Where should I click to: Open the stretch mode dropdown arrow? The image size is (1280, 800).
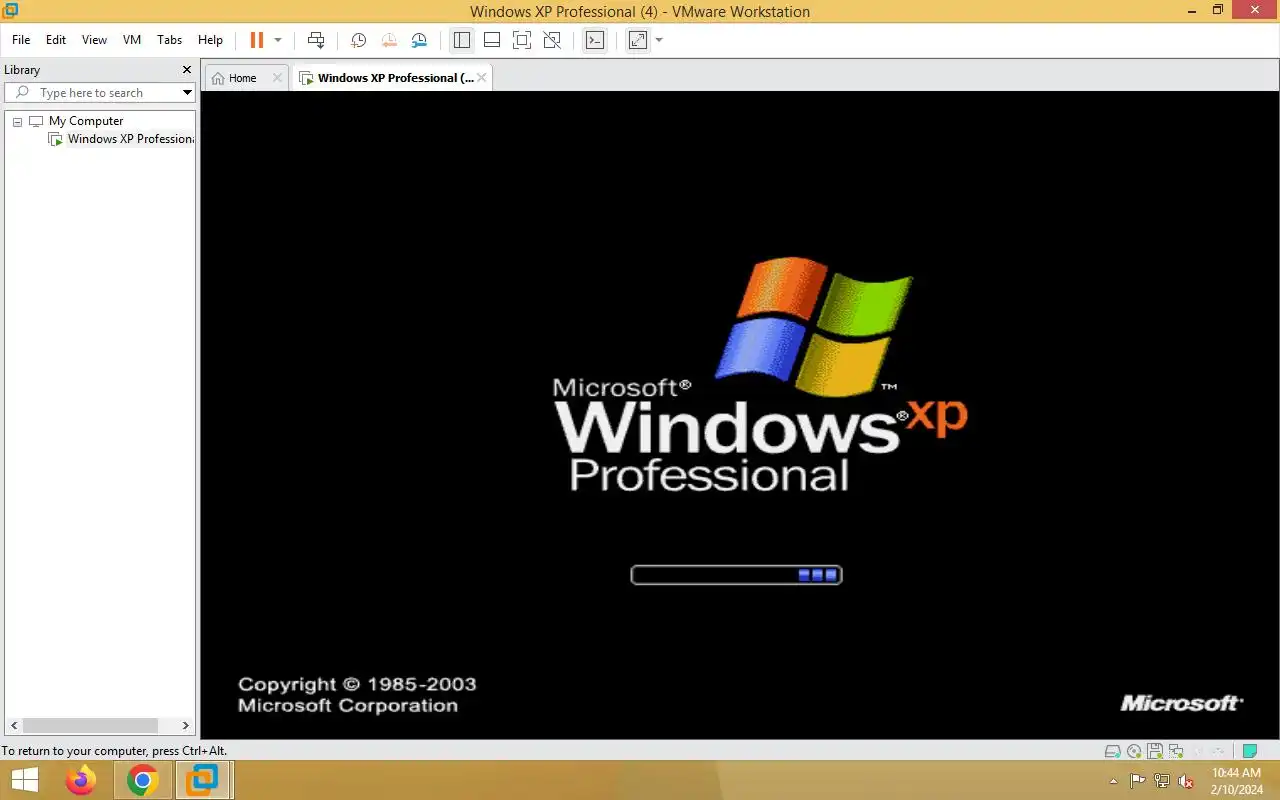pyautogui.click(x=659, y=40)
